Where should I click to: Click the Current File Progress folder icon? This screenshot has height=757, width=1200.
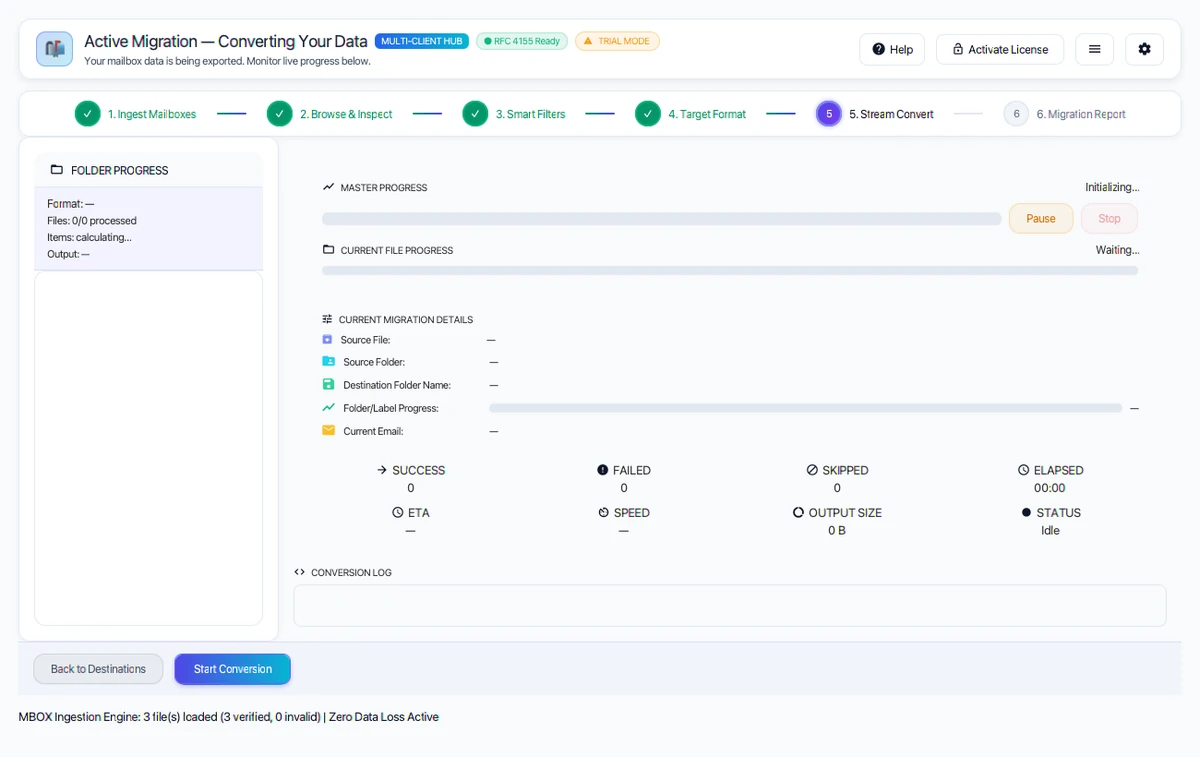(x=328, y=250)
